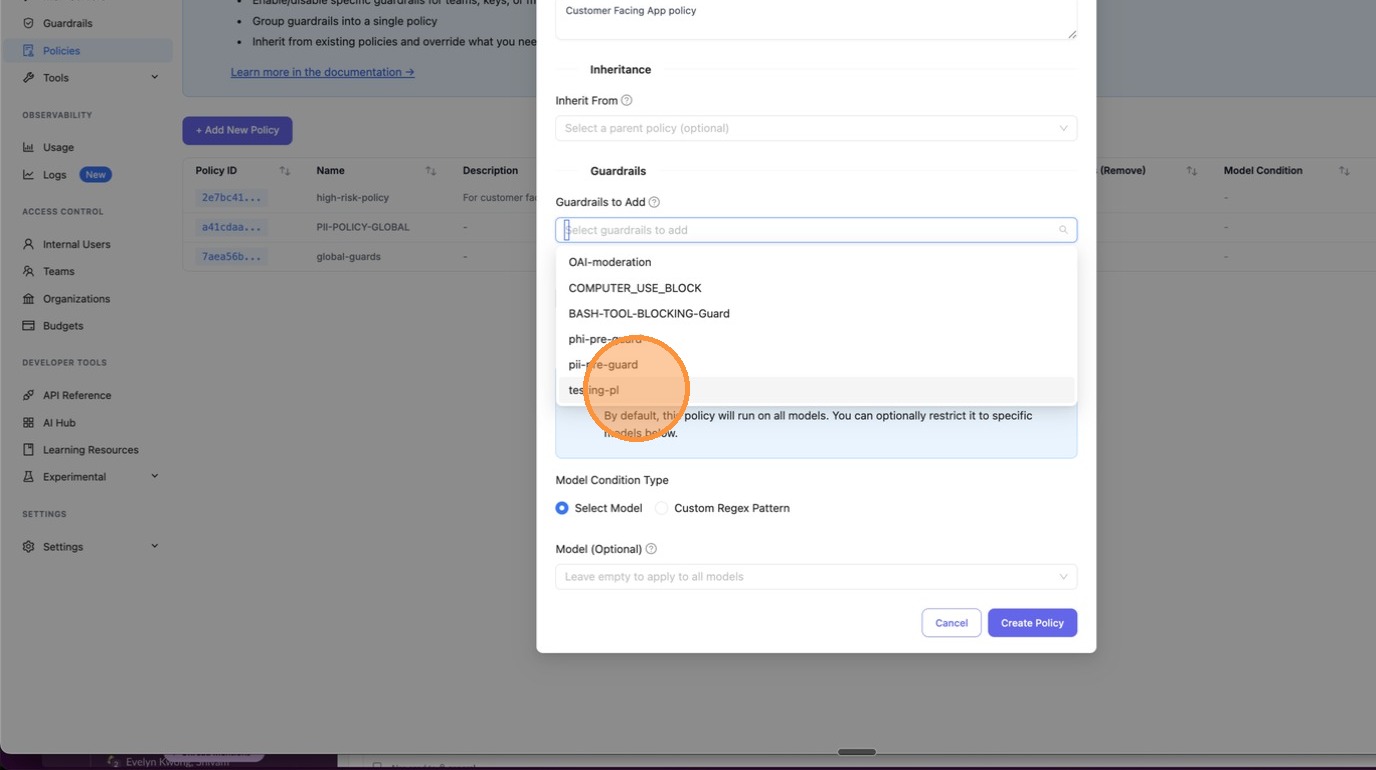Click the New badge beside Logs
Image resolution: width=1376 pixels, height=770 pixels.
tap(95, 175)
